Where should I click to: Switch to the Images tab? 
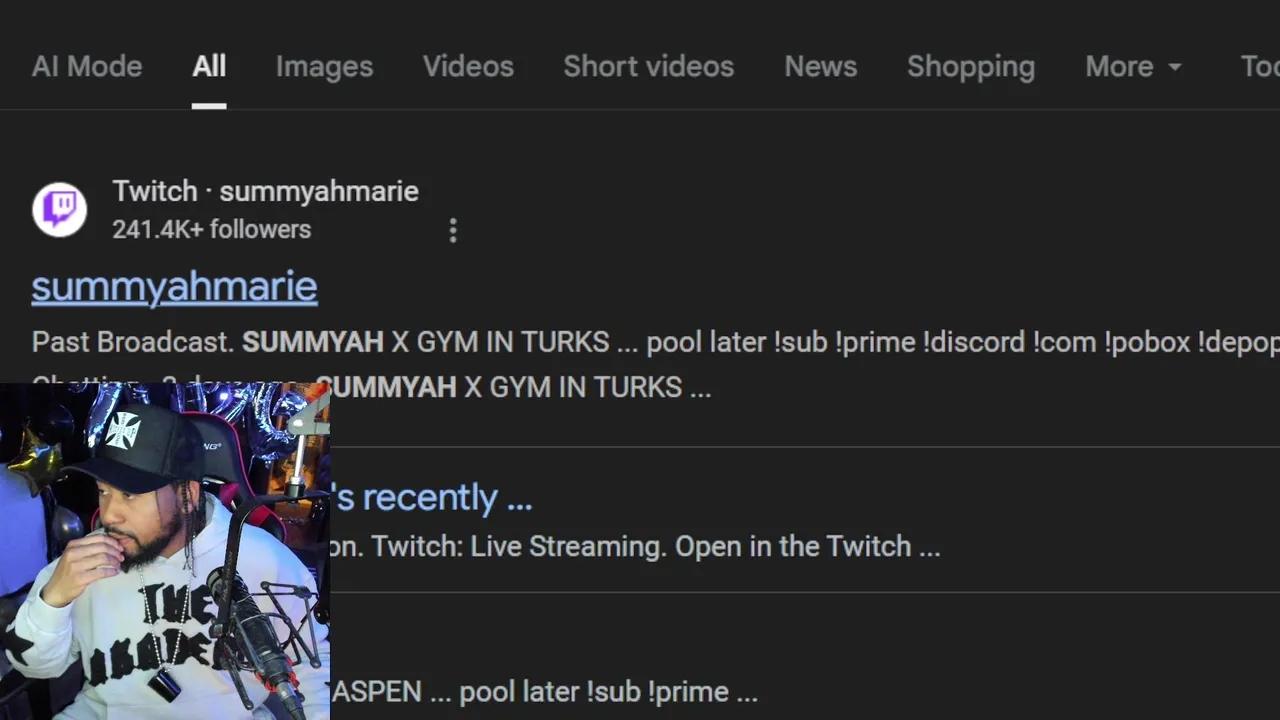(324, 66)
